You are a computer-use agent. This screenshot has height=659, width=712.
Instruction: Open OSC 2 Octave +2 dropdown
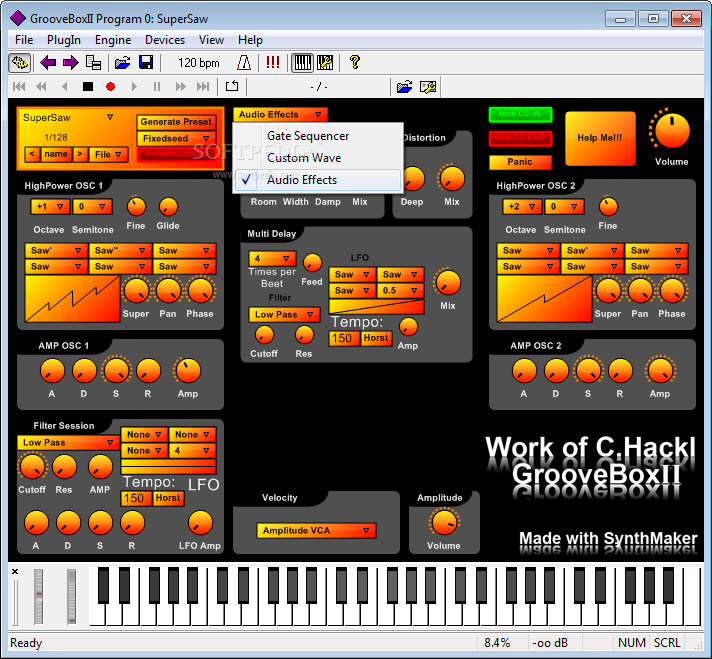coord(522,207)
